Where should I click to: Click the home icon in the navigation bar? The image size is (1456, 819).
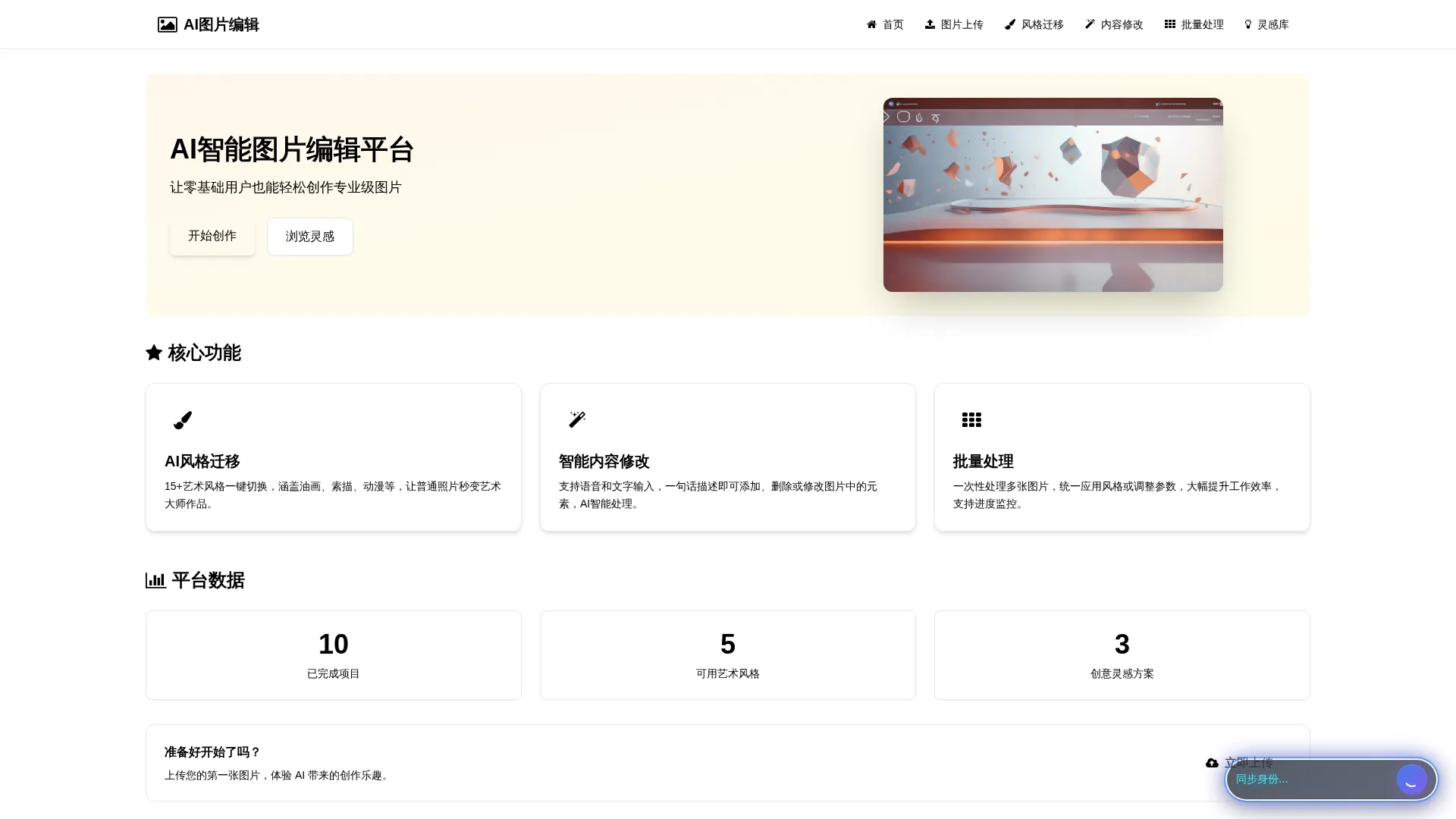pos(871,24)
